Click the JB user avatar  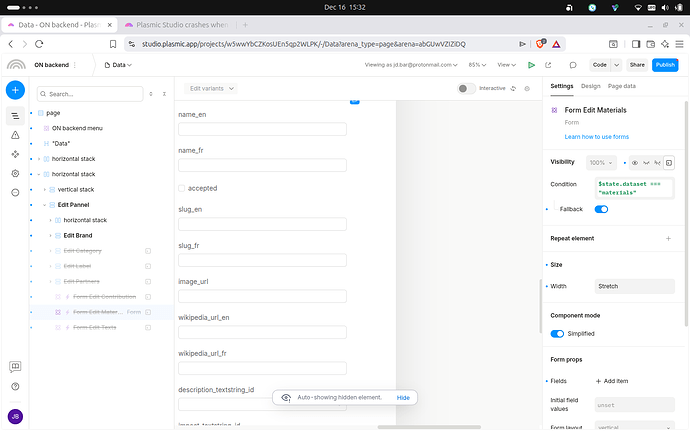click(x=15, y=416)
